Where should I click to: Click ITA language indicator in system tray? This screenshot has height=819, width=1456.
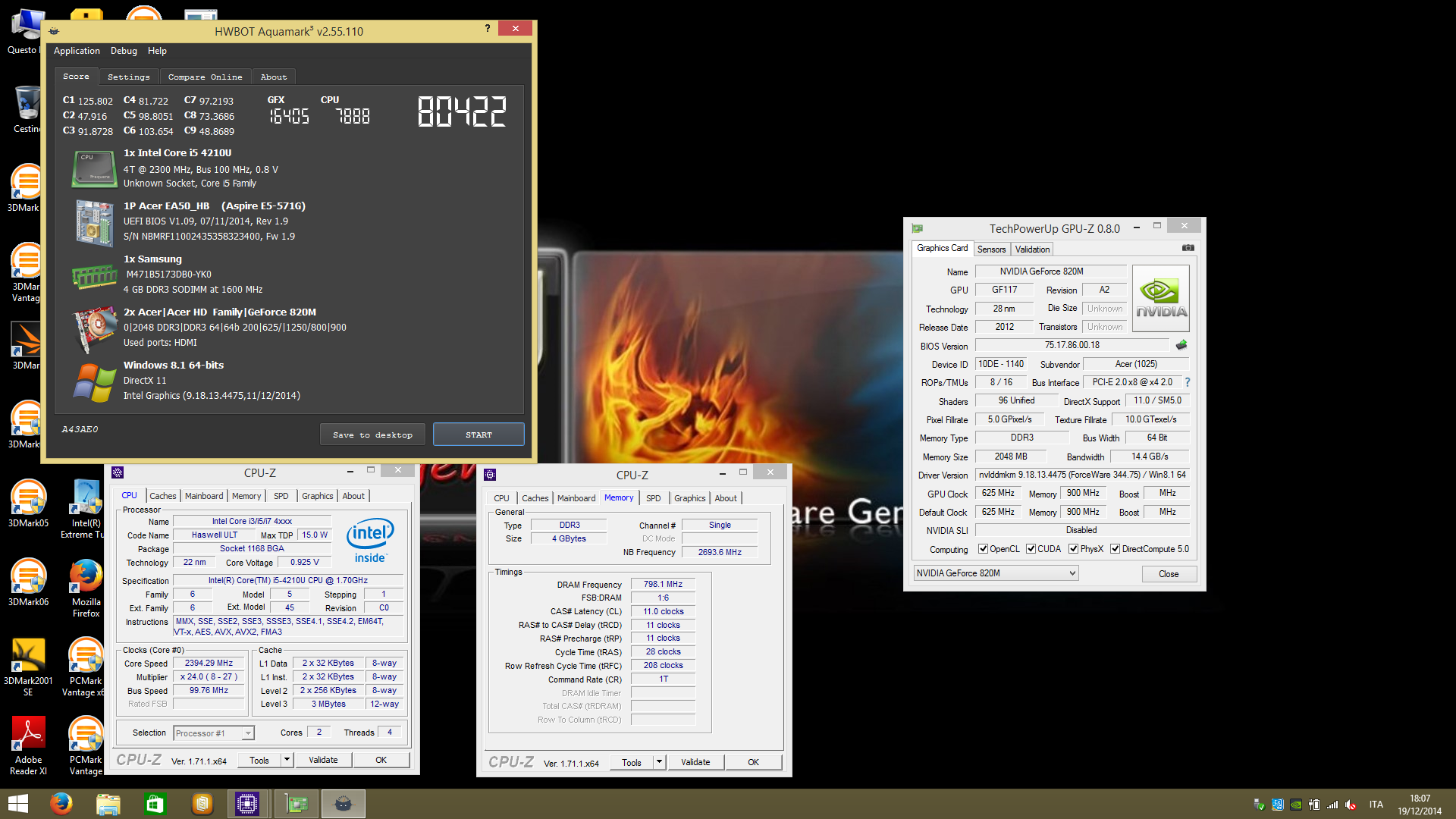click(x=1376, y=805)
